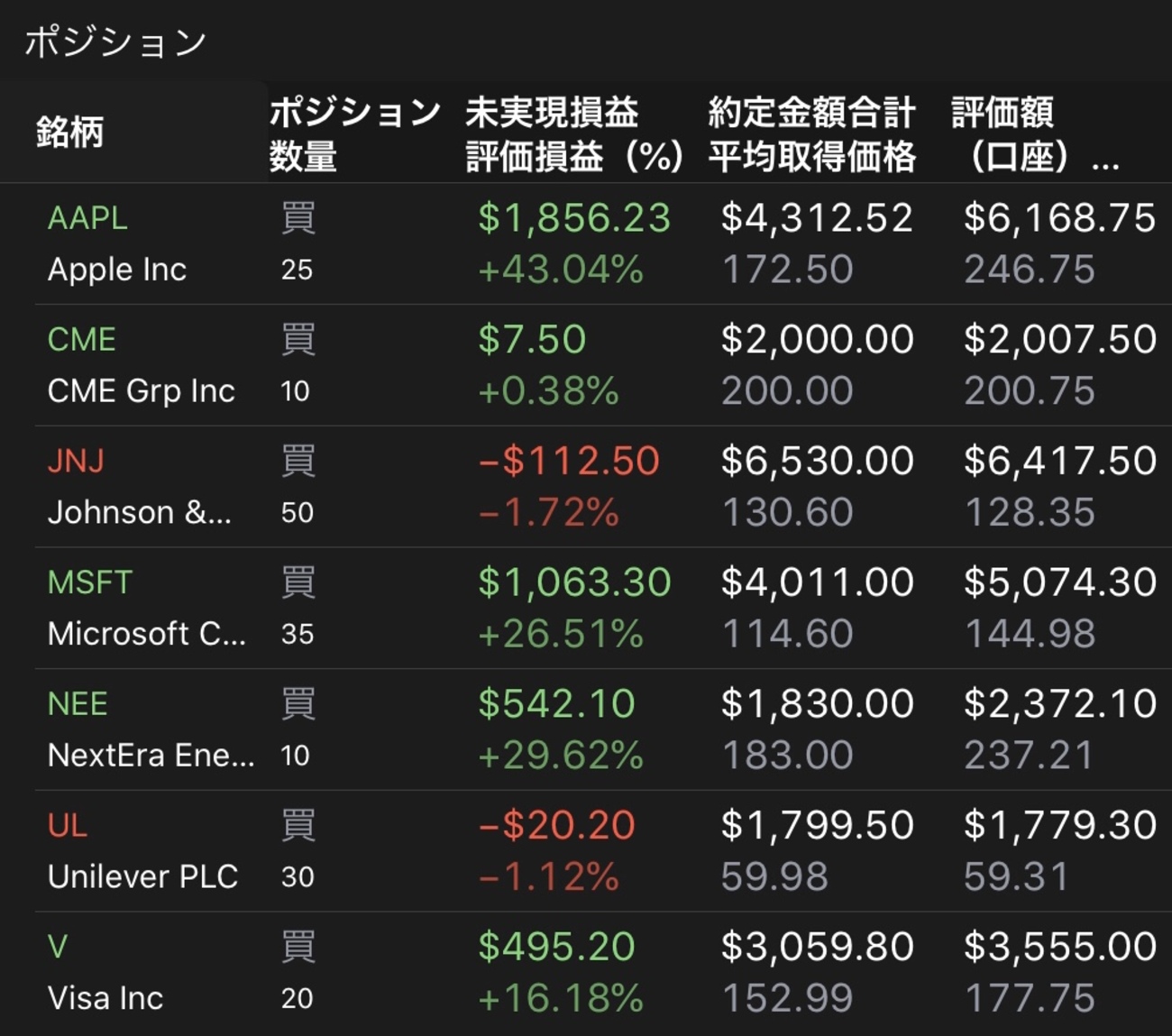This screenshot has height=1036, width=1172.
Task: Open the CME Grp Inc position
Action: tap(140, 390)
